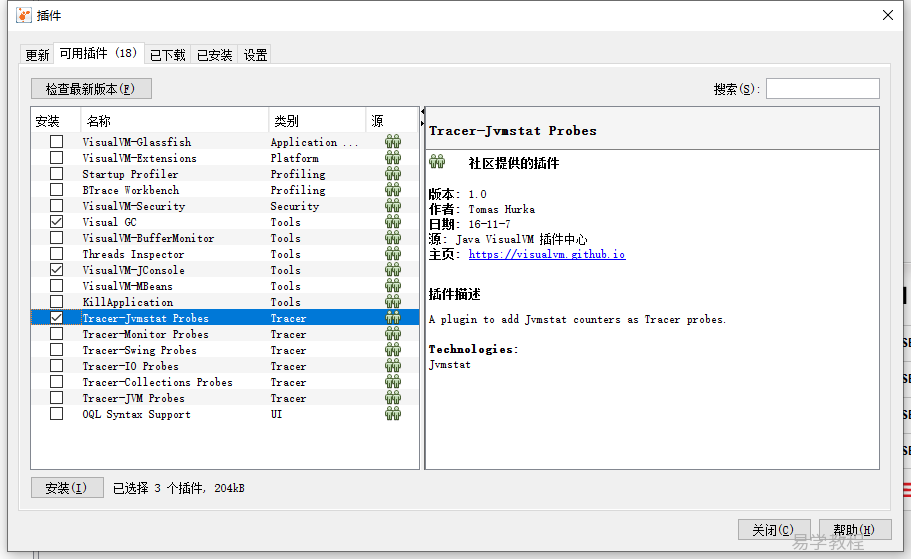Click the 帮助(H) button

pos(855,529)
